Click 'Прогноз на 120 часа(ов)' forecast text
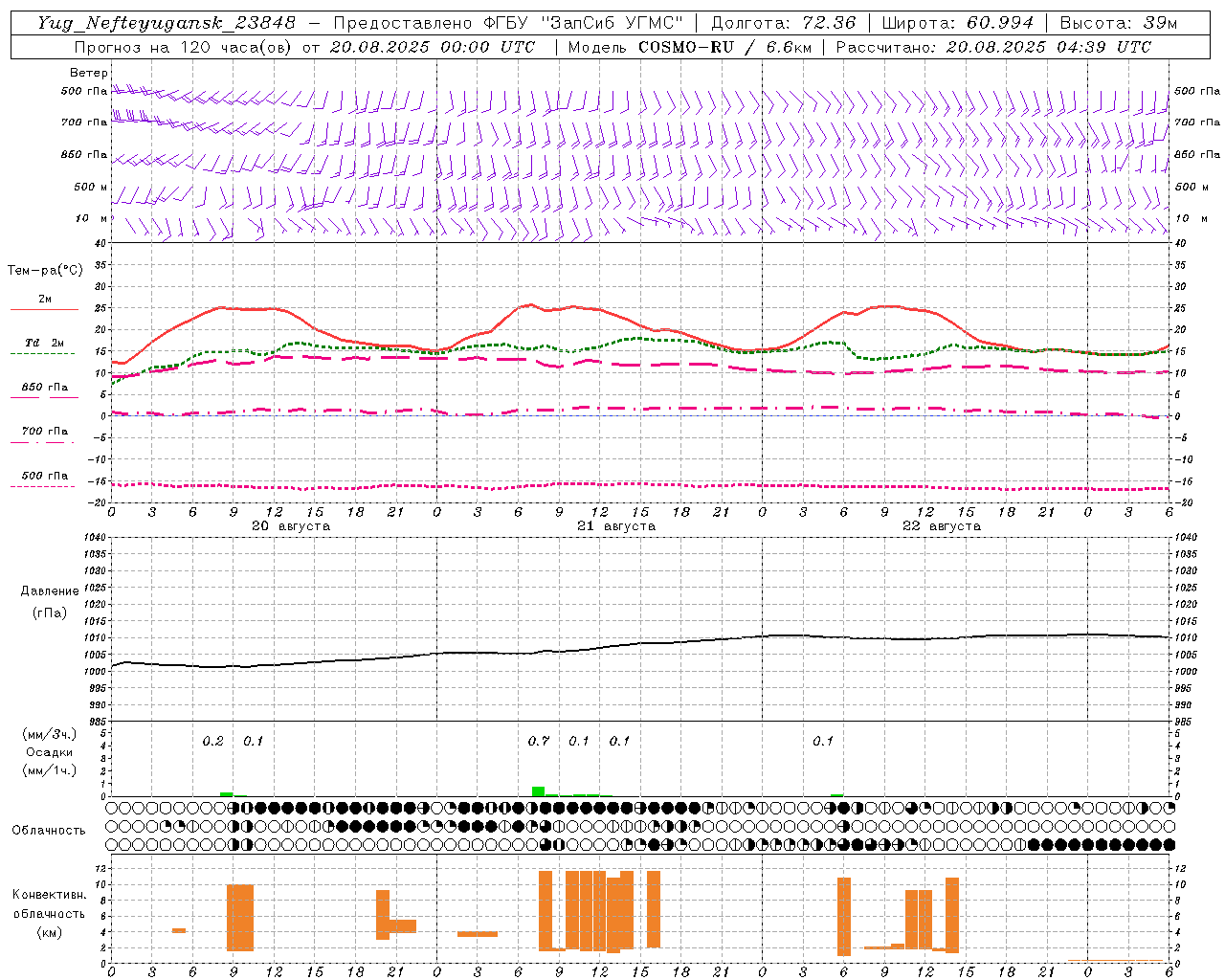This screenshot has height=980, width=1225. coord(184,47)
